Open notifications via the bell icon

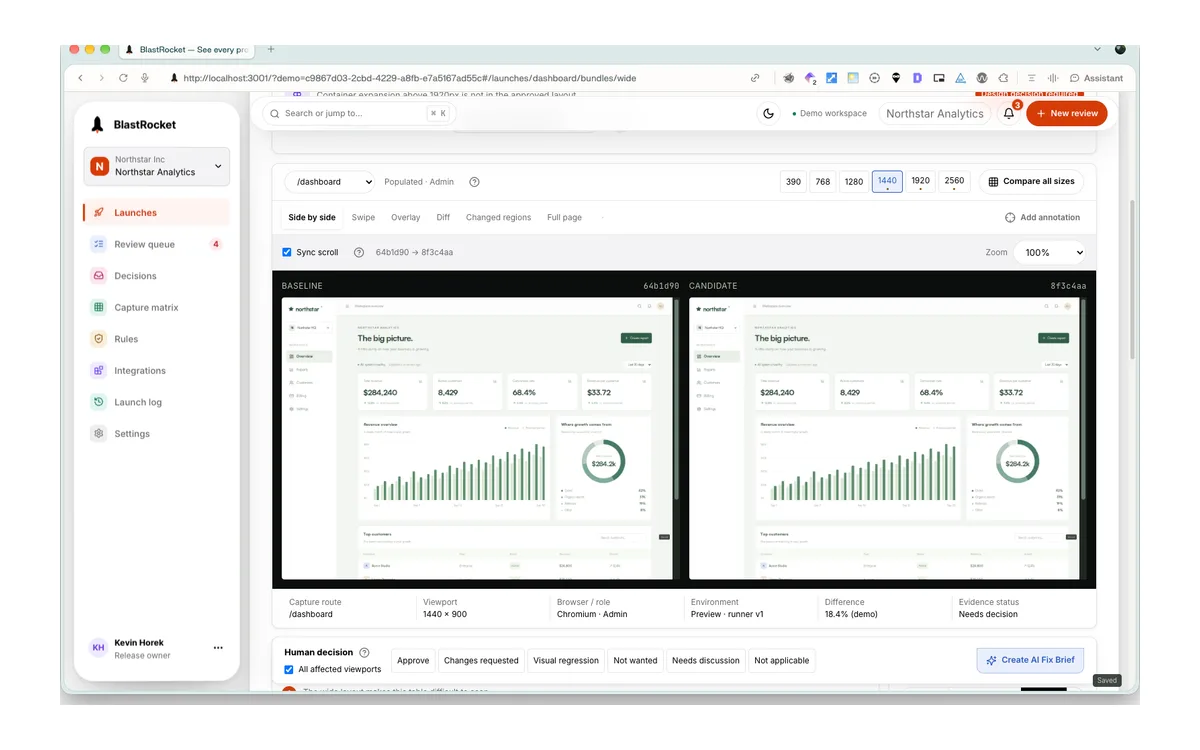(1009, 114)
